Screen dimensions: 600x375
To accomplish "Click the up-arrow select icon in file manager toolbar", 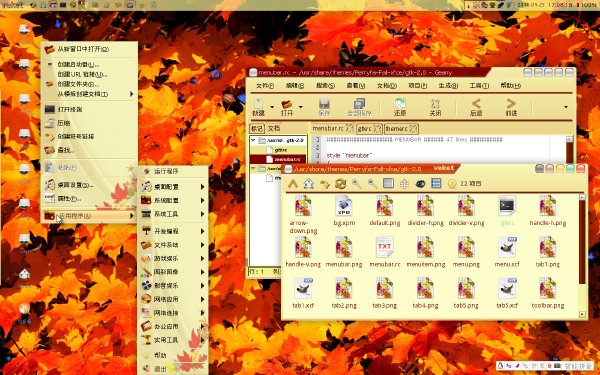I will point(404,184).
